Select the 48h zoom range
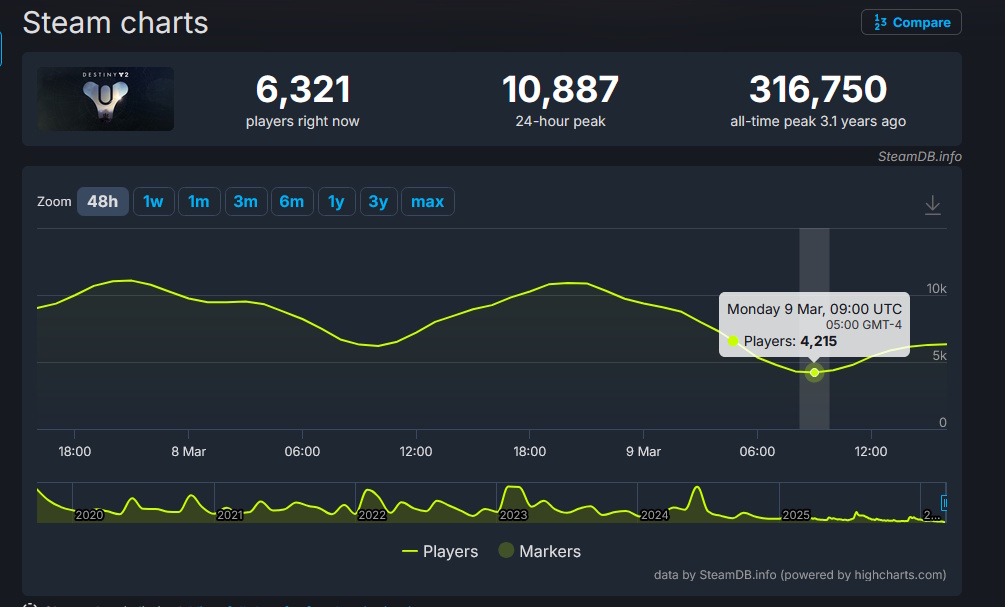 click(x=103, y=202)
